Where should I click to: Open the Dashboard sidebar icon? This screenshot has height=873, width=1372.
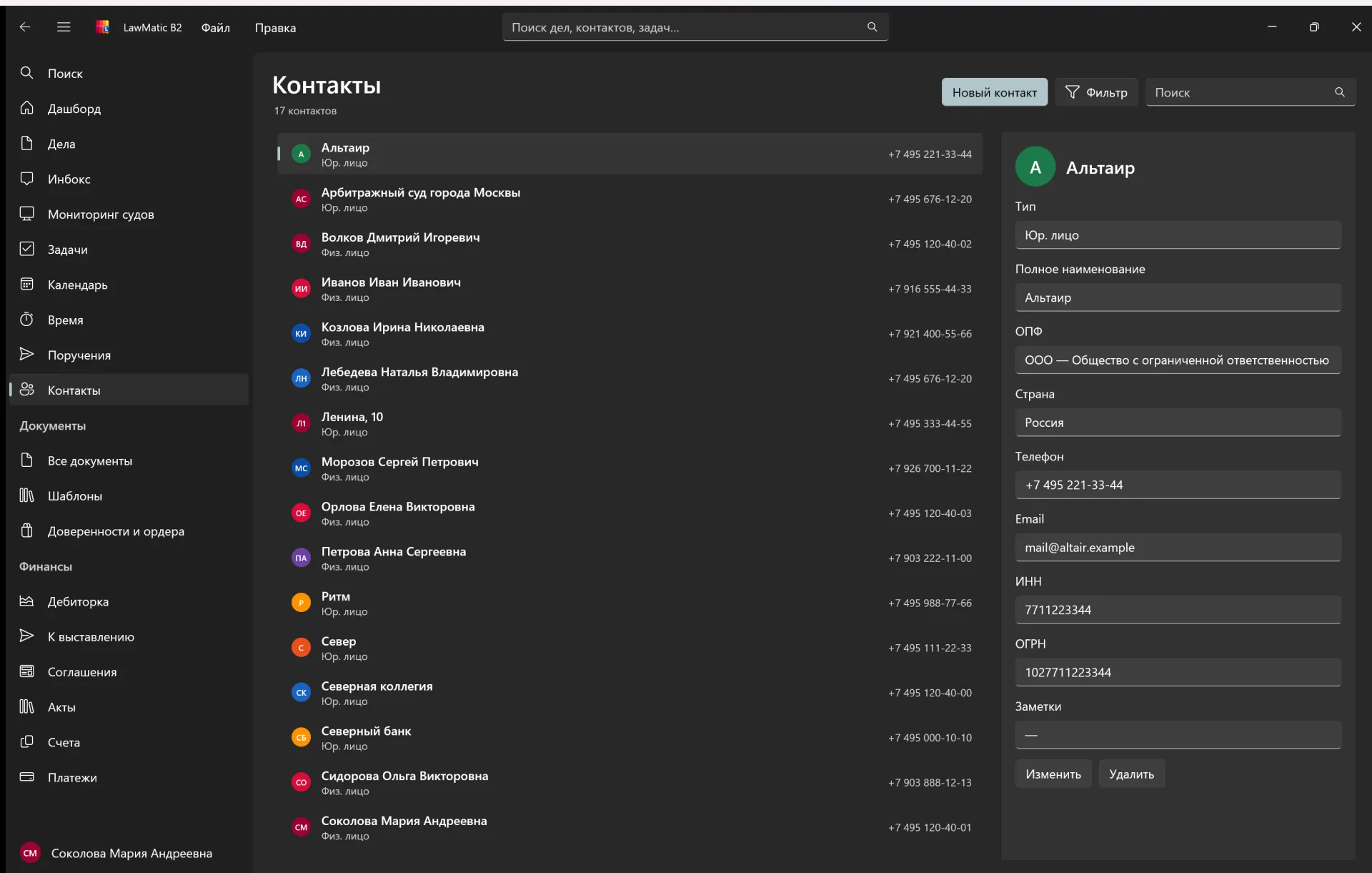click(x=26, y=108)
